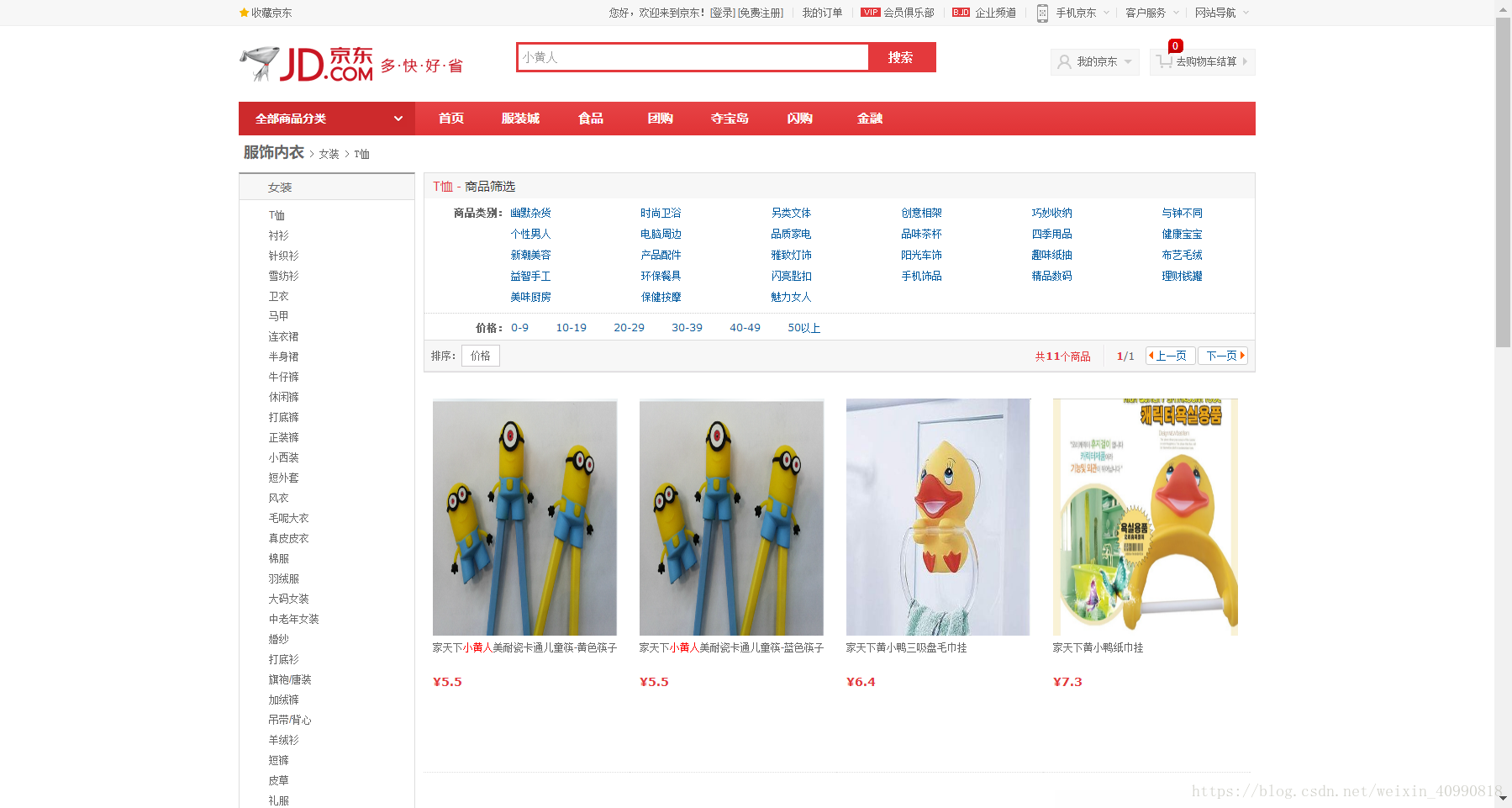Image resolution: width=1512 pixels, height=808 pixels.
Task: Filter by category 幽默杂货
Action: tap(530, 213)
